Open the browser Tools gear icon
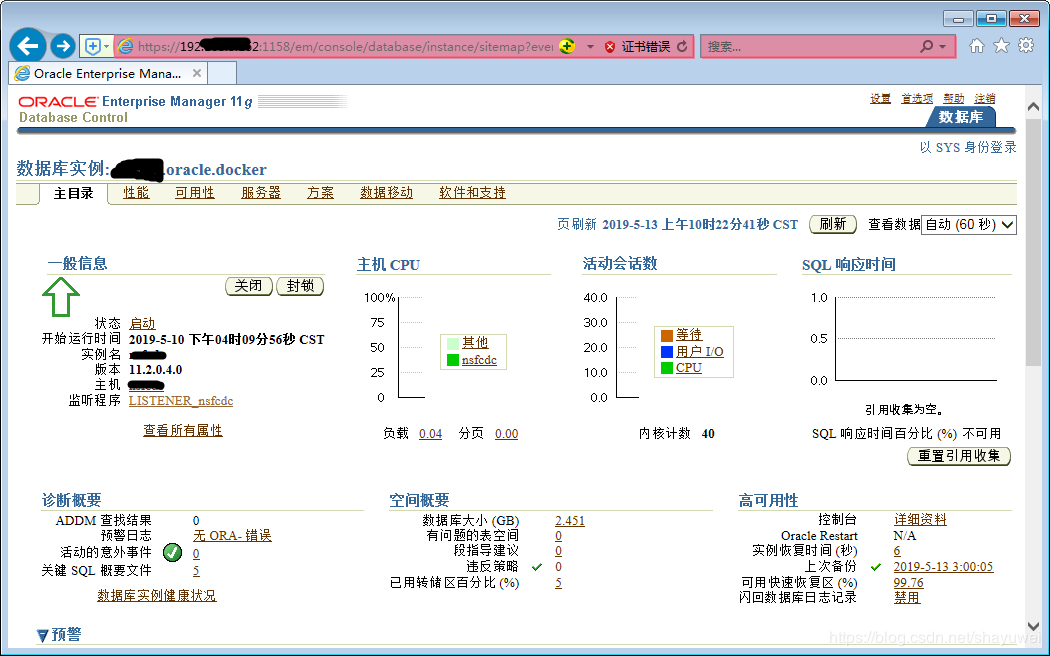 (1026, 46)
